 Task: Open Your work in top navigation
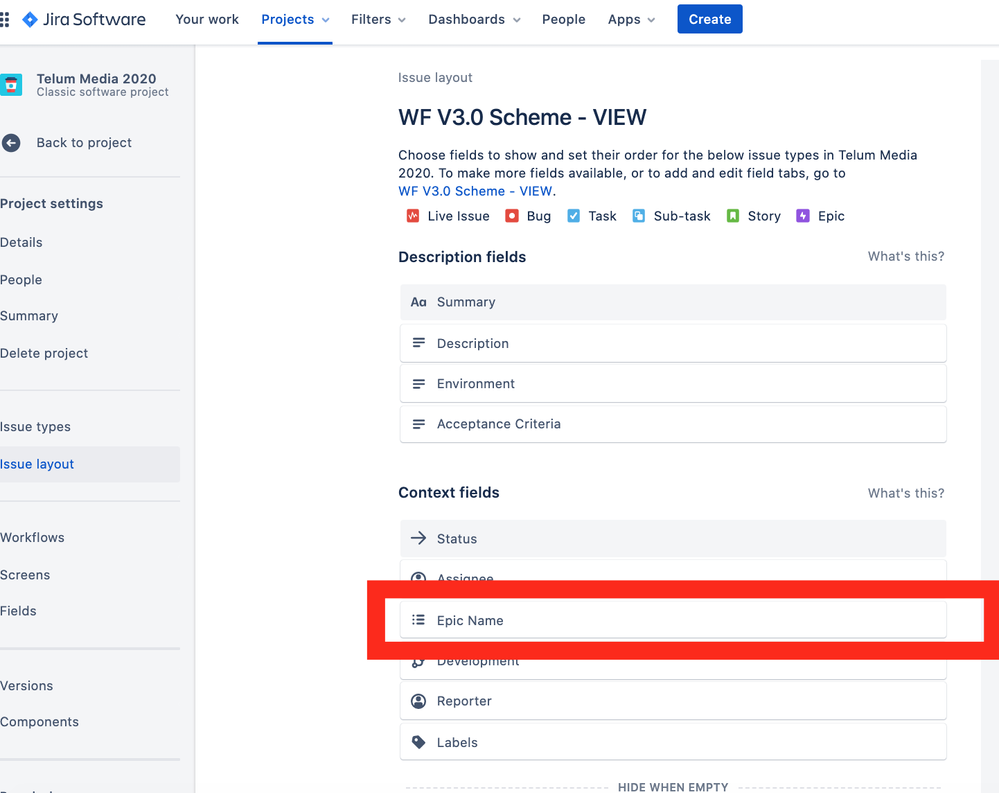click(207, 20)
